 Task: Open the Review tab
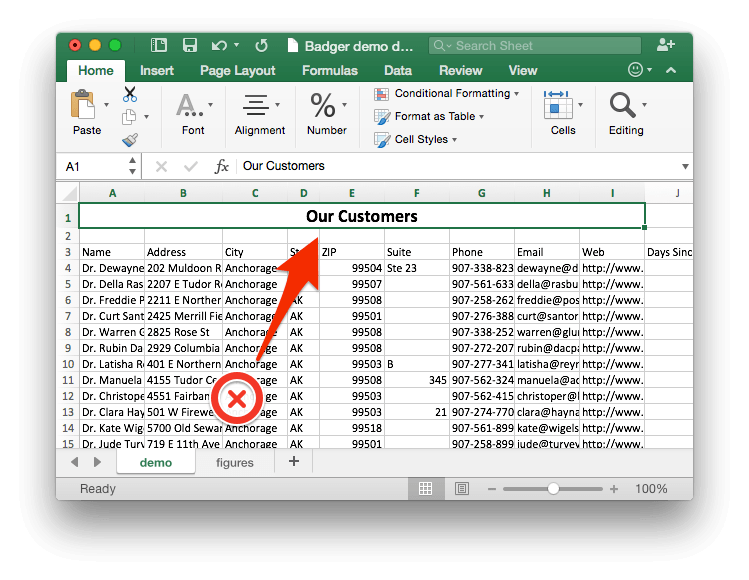(x=460, y=71)
